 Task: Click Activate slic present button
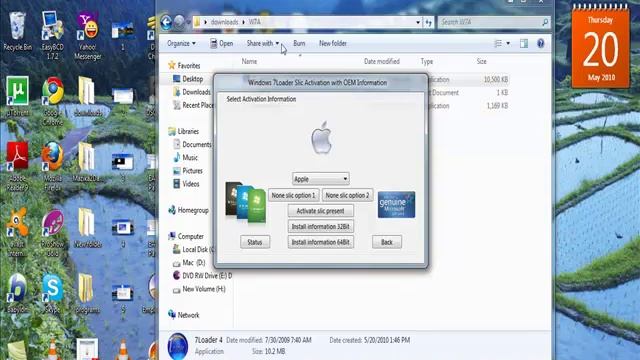pyautogui.click(x=320, y=211)
